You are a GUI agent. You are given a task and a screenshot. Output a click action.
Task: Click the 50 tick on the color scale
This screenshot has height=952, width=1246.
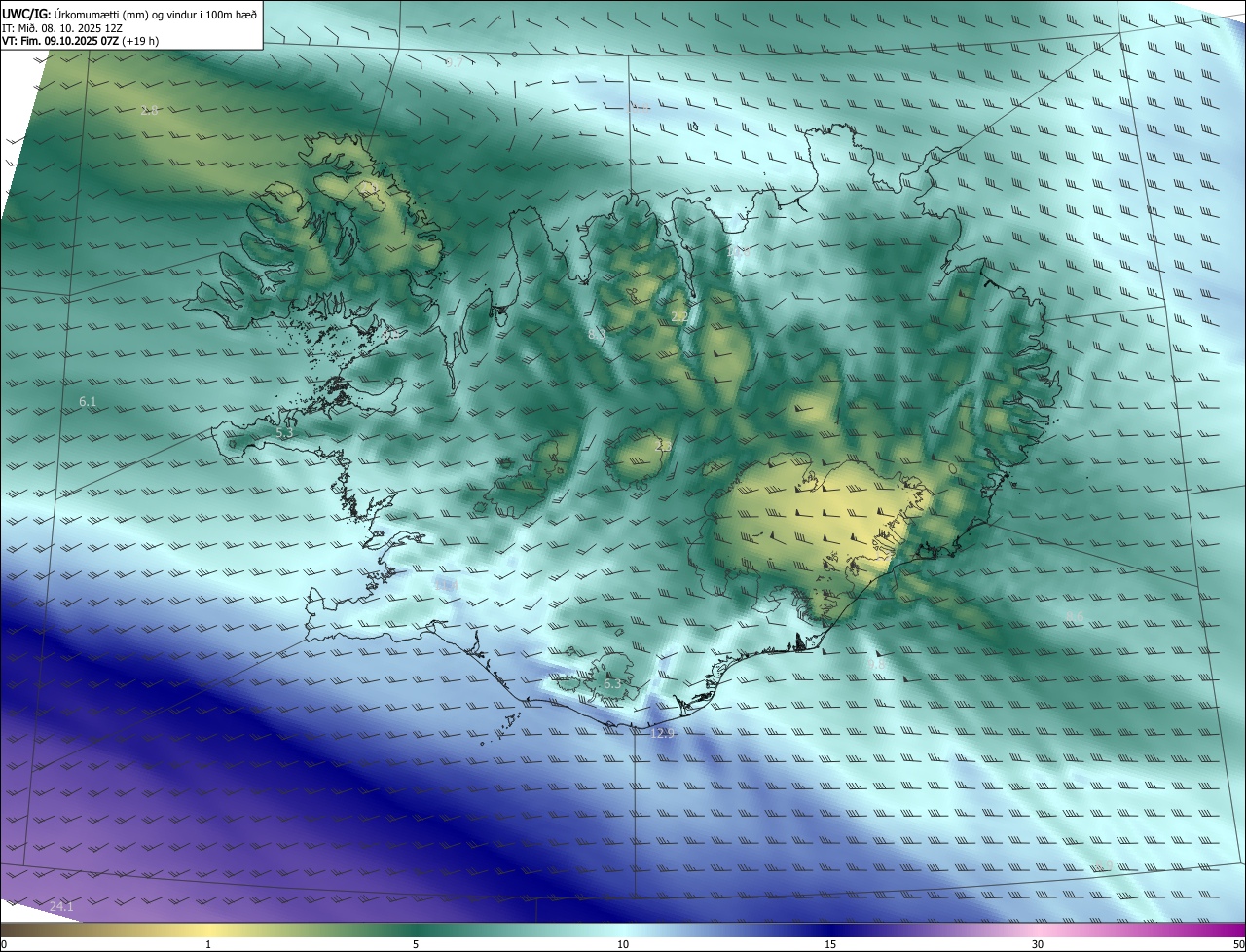(1238, 944)
